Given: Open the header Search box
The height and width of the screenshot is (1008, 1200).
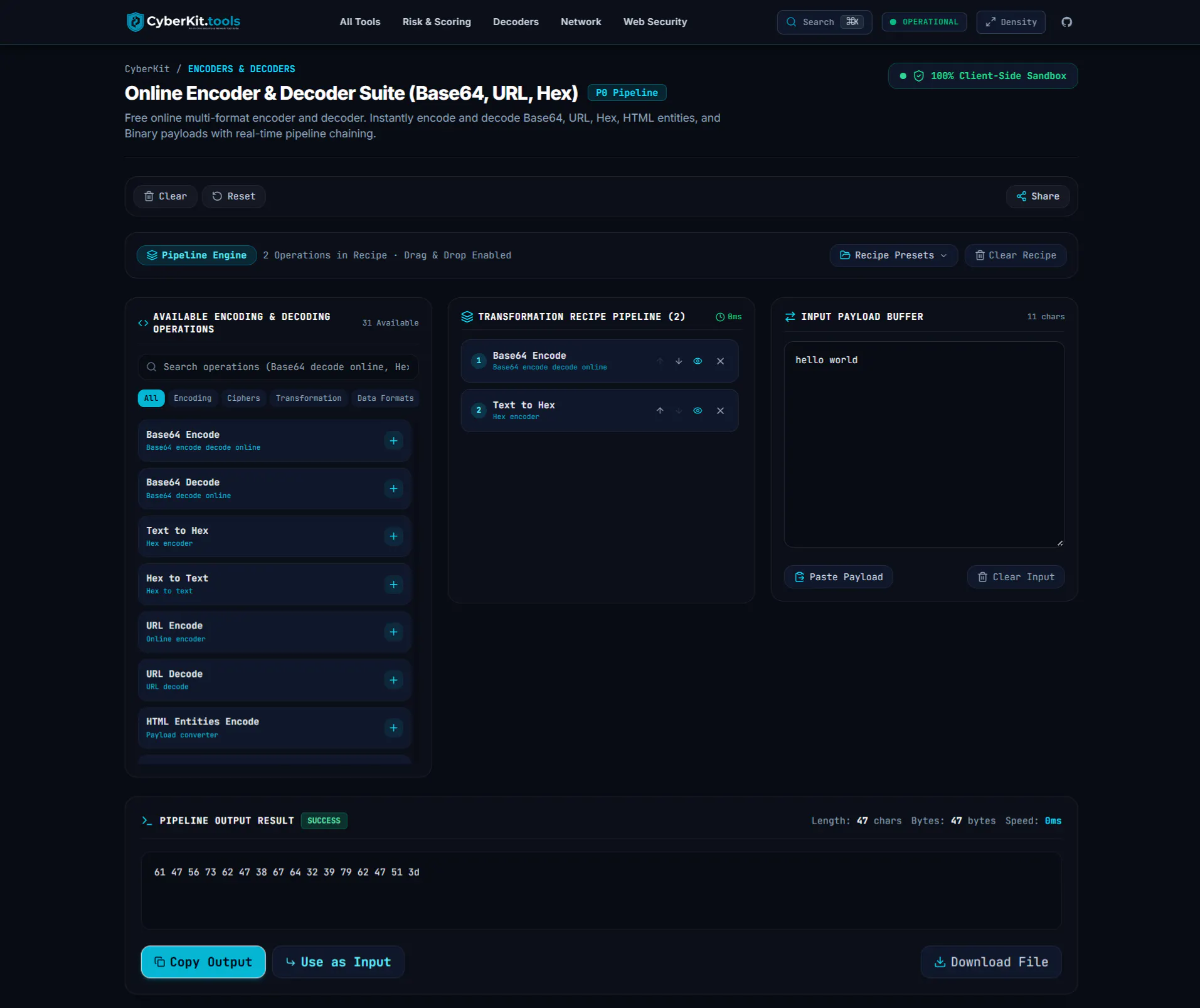Looking at the screenshot, I should (824, 22).
